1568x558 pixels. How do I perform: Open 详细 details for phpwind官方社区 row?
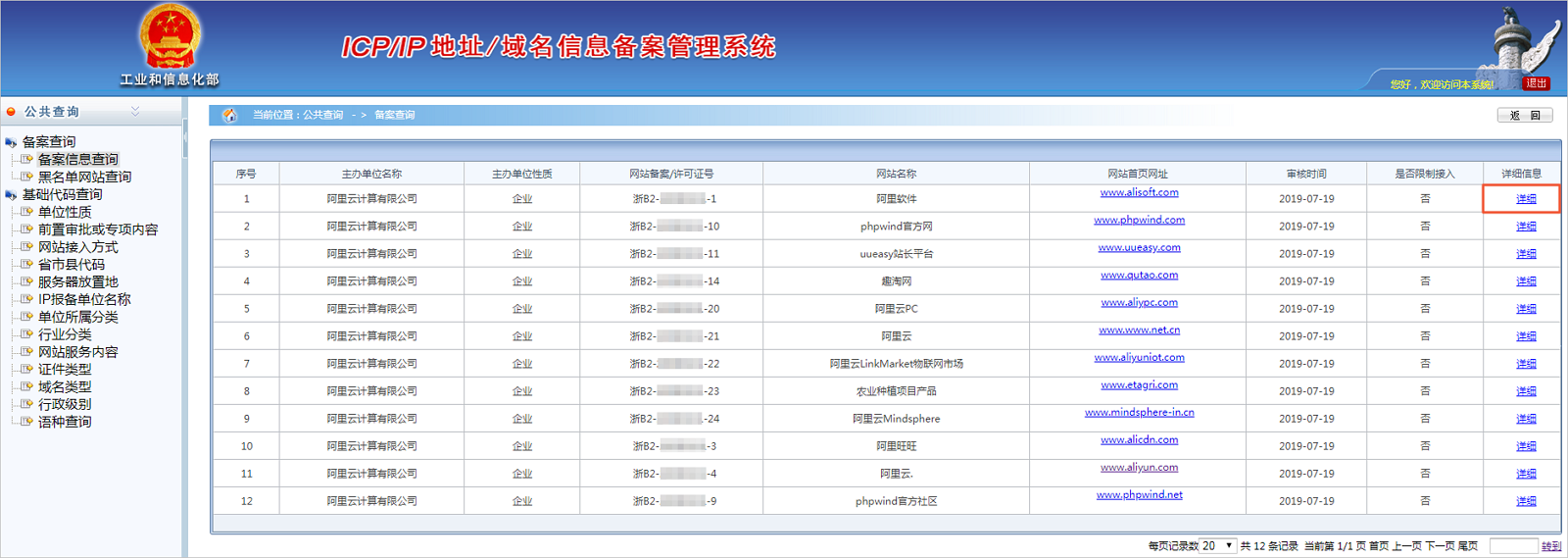[x=1526, y=501]
